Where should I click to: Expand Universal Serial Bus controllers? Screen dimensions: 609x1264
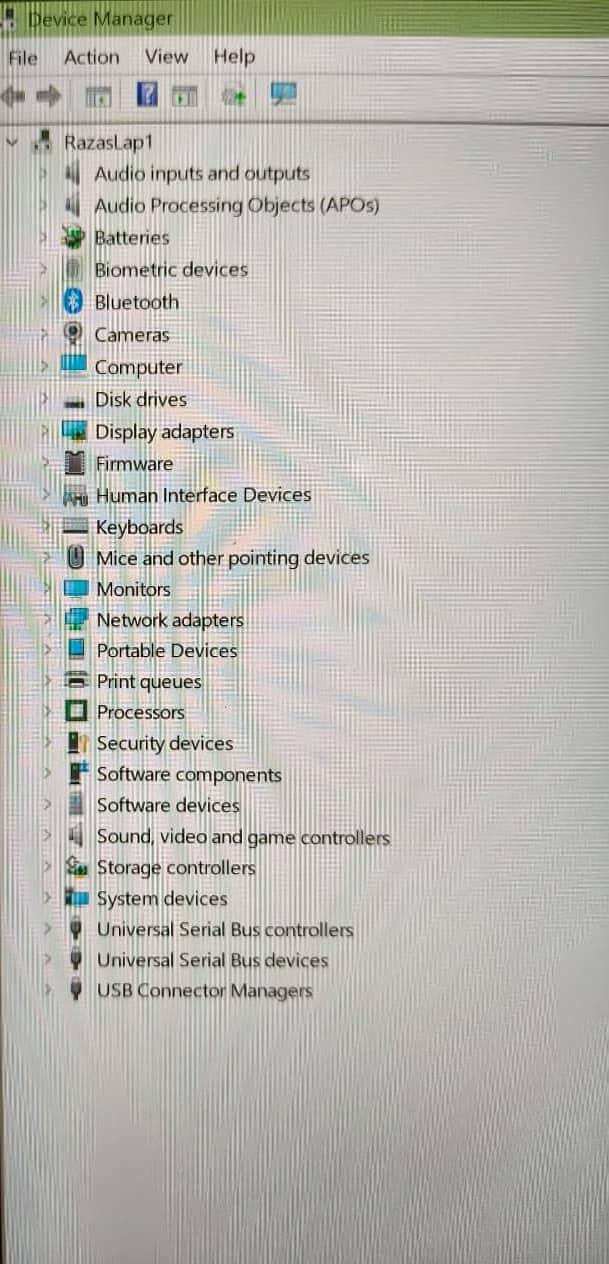click(47, 930)
